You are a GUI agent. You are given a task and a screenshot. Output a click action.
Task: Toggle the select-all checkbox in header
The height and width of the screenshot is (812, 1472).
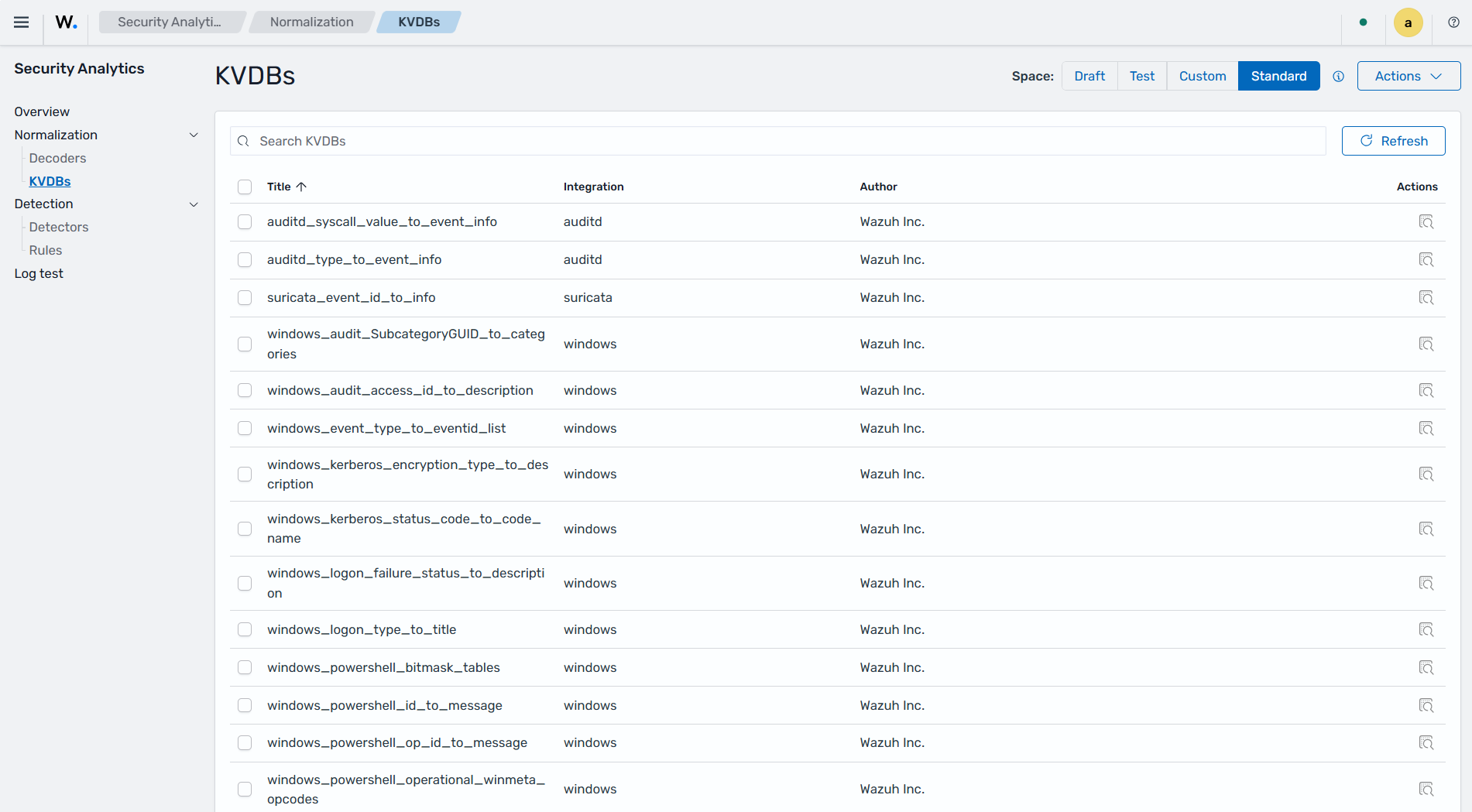tap(245, 187)
